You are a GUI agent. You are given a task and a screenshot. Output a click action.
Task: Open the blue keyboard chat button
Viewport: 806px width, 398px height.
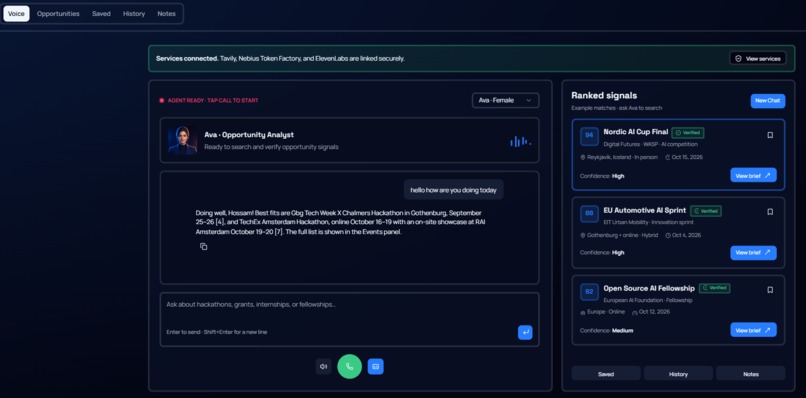coord(376,367)
